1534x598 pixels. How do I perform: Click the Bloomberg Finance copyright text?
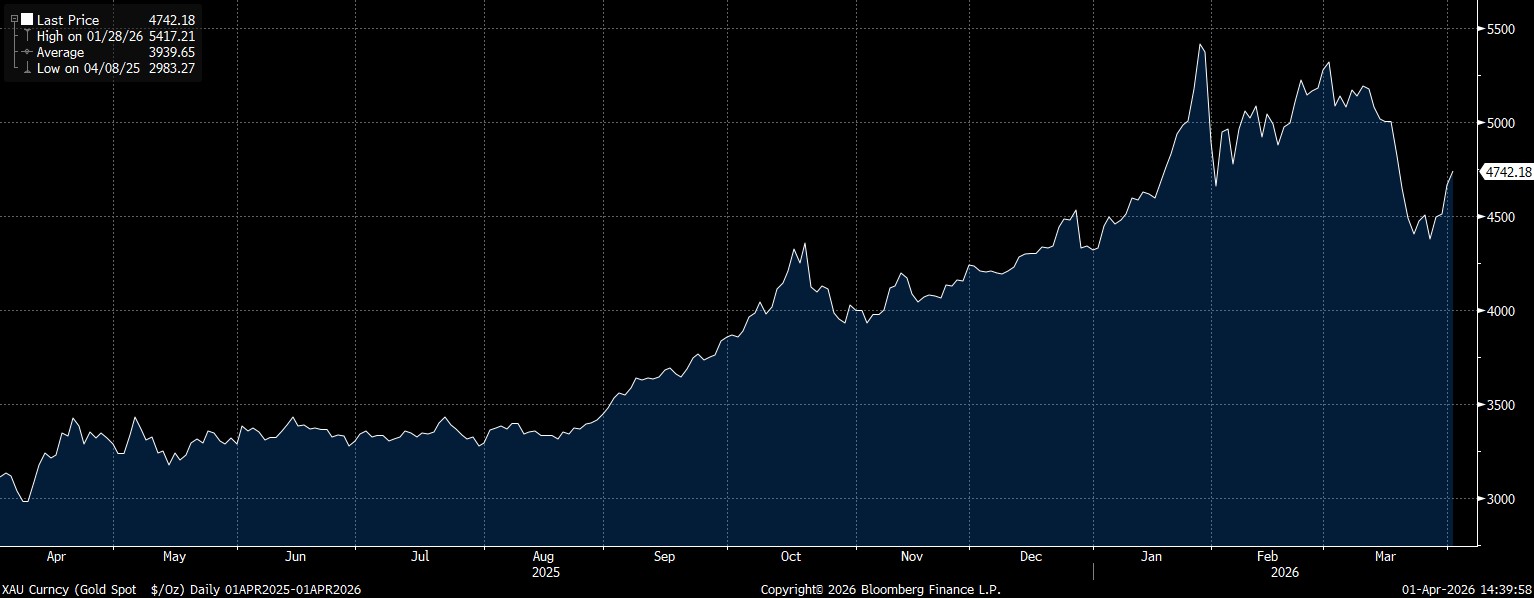(x=880, y=590)
